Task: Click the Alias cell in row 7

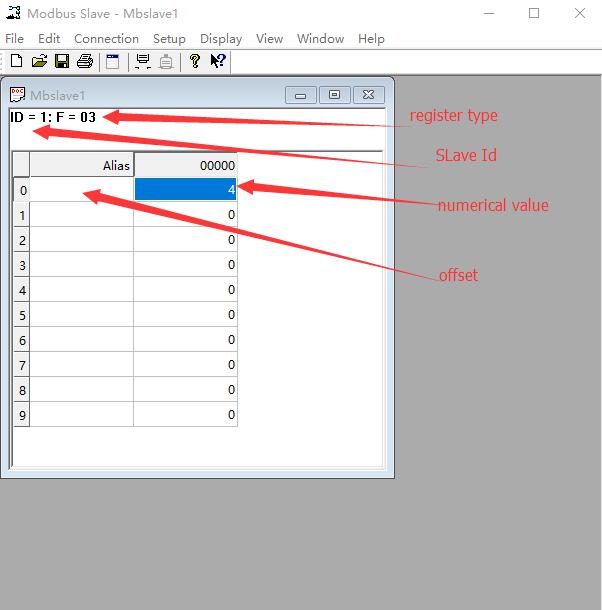Action: 82,365
